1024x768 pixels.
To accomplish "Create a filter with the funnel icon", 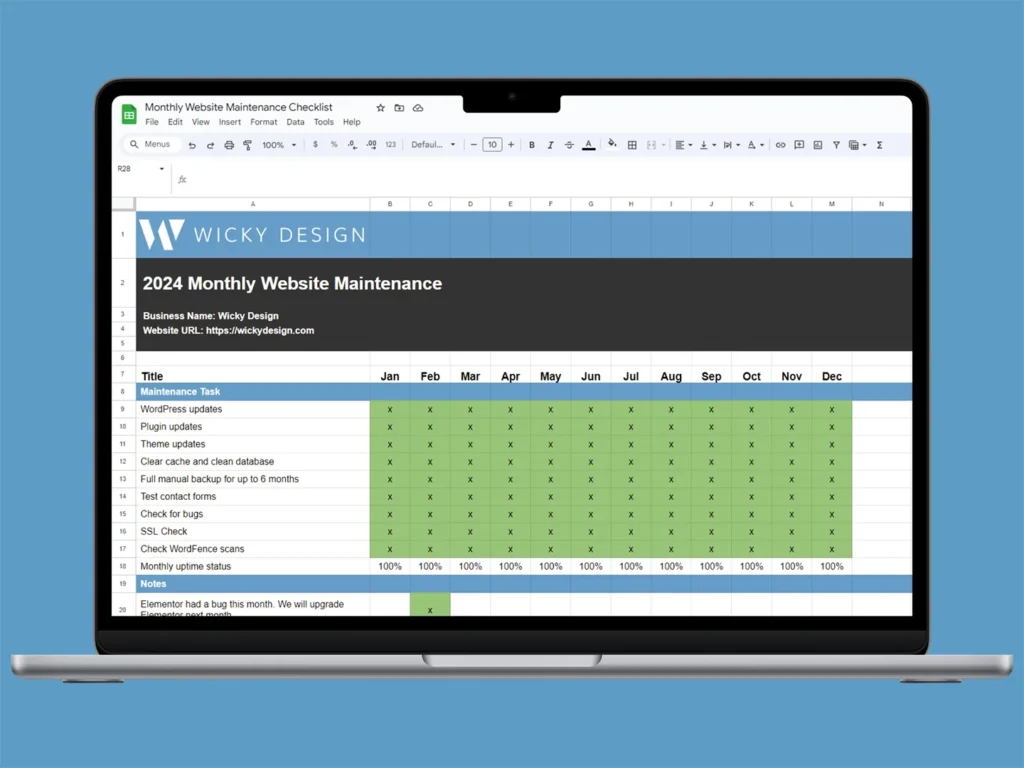I will (837, 145).
